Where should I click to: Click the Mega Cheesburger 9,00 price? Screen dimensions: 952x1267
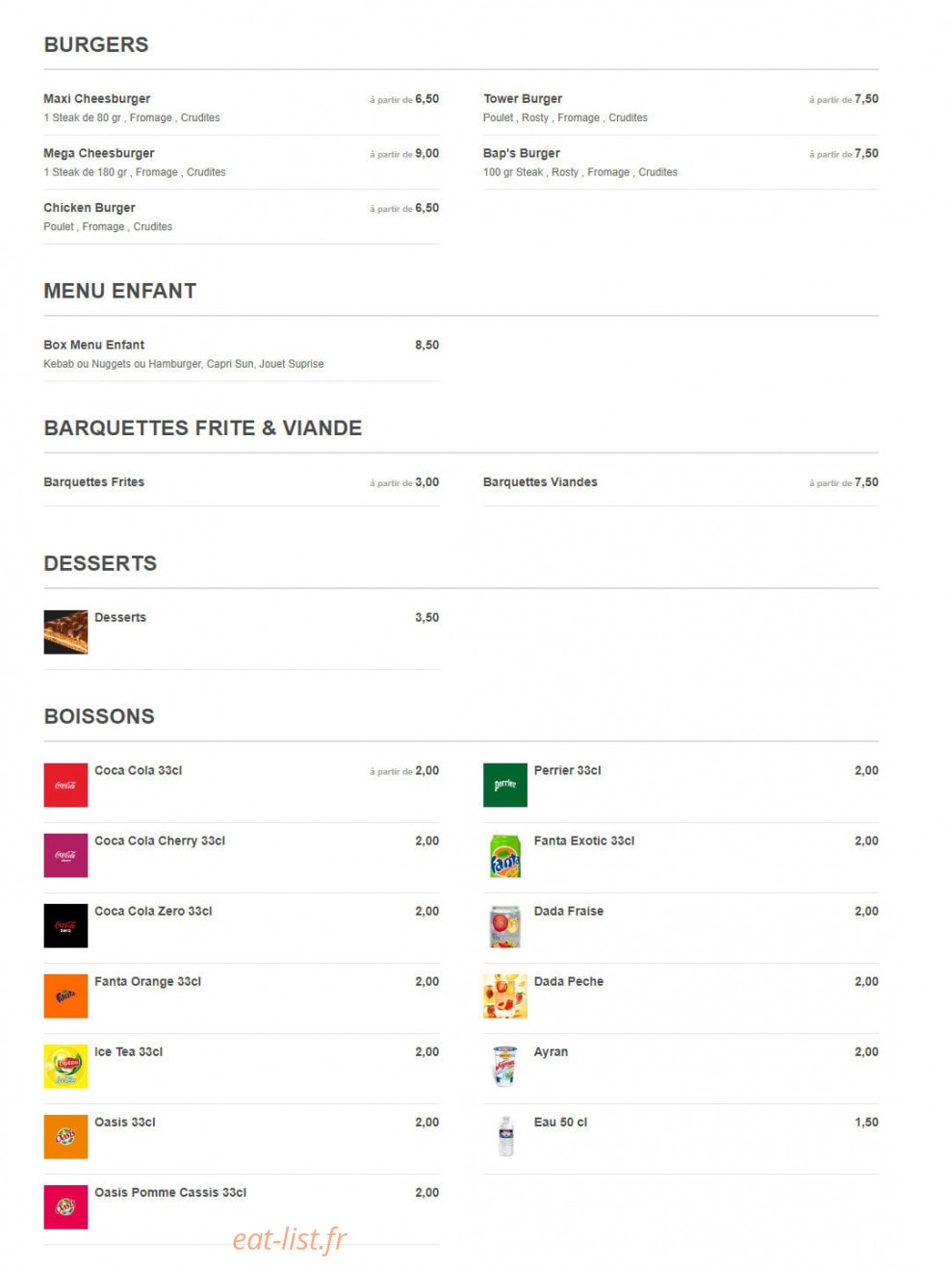pos(426,153)
